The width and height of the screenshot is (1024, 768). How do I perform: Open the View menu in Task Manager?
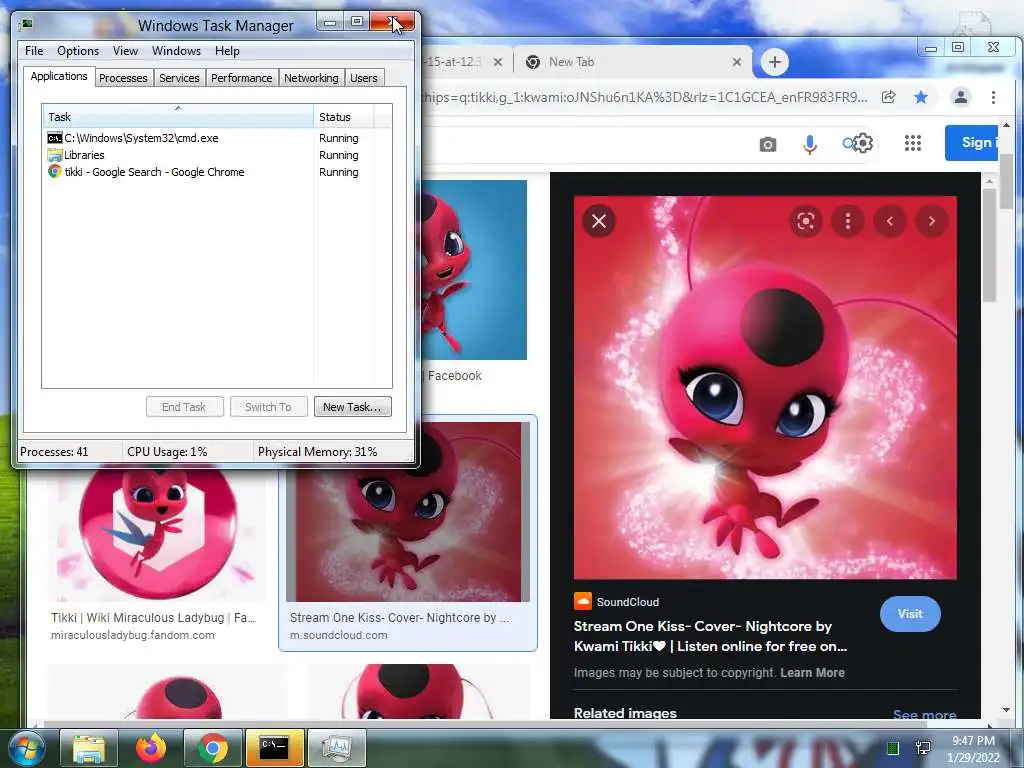125,51
